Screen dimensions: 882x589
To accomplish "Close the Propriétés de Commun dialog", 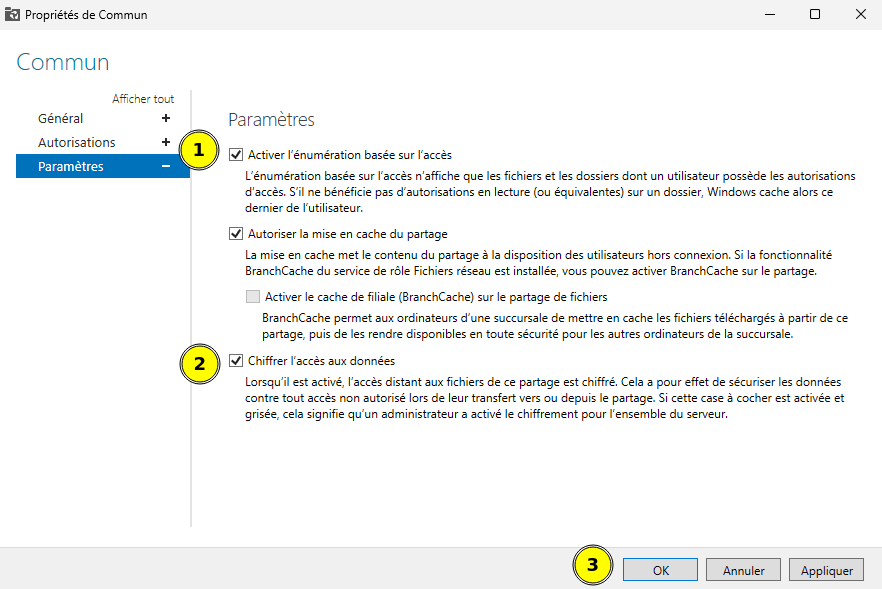I will 861,15.
